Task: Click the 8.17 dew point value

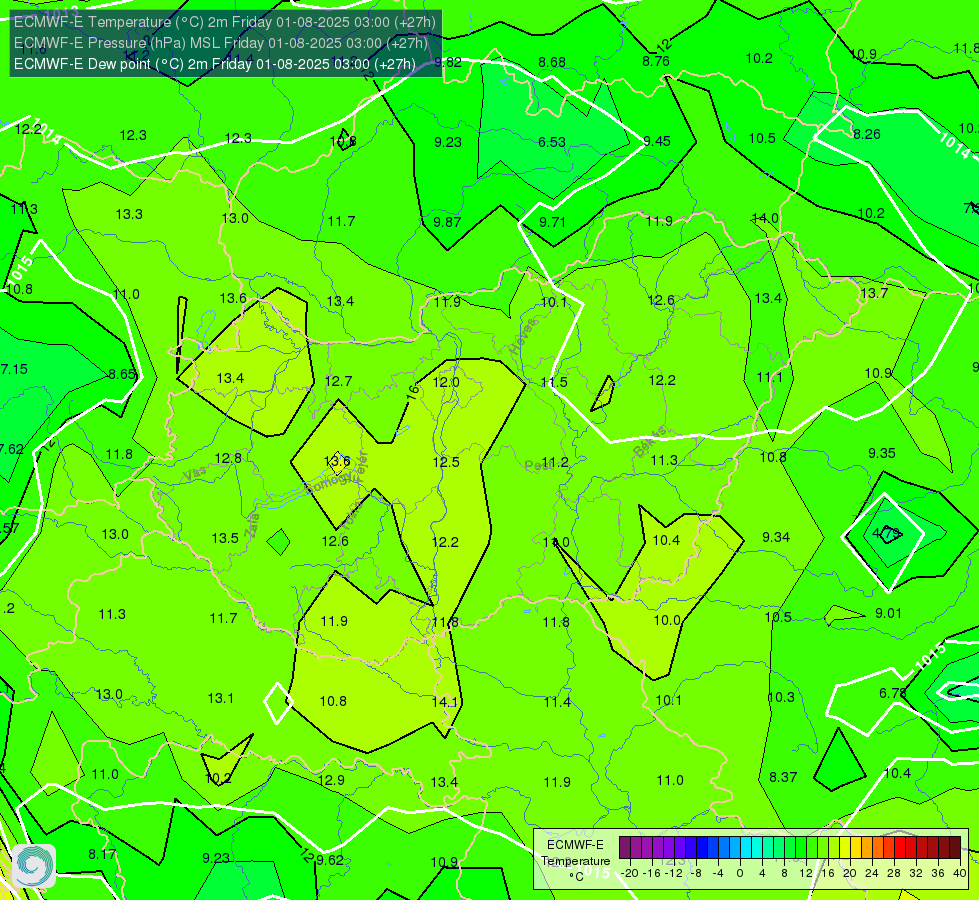Action: (102, 854)
